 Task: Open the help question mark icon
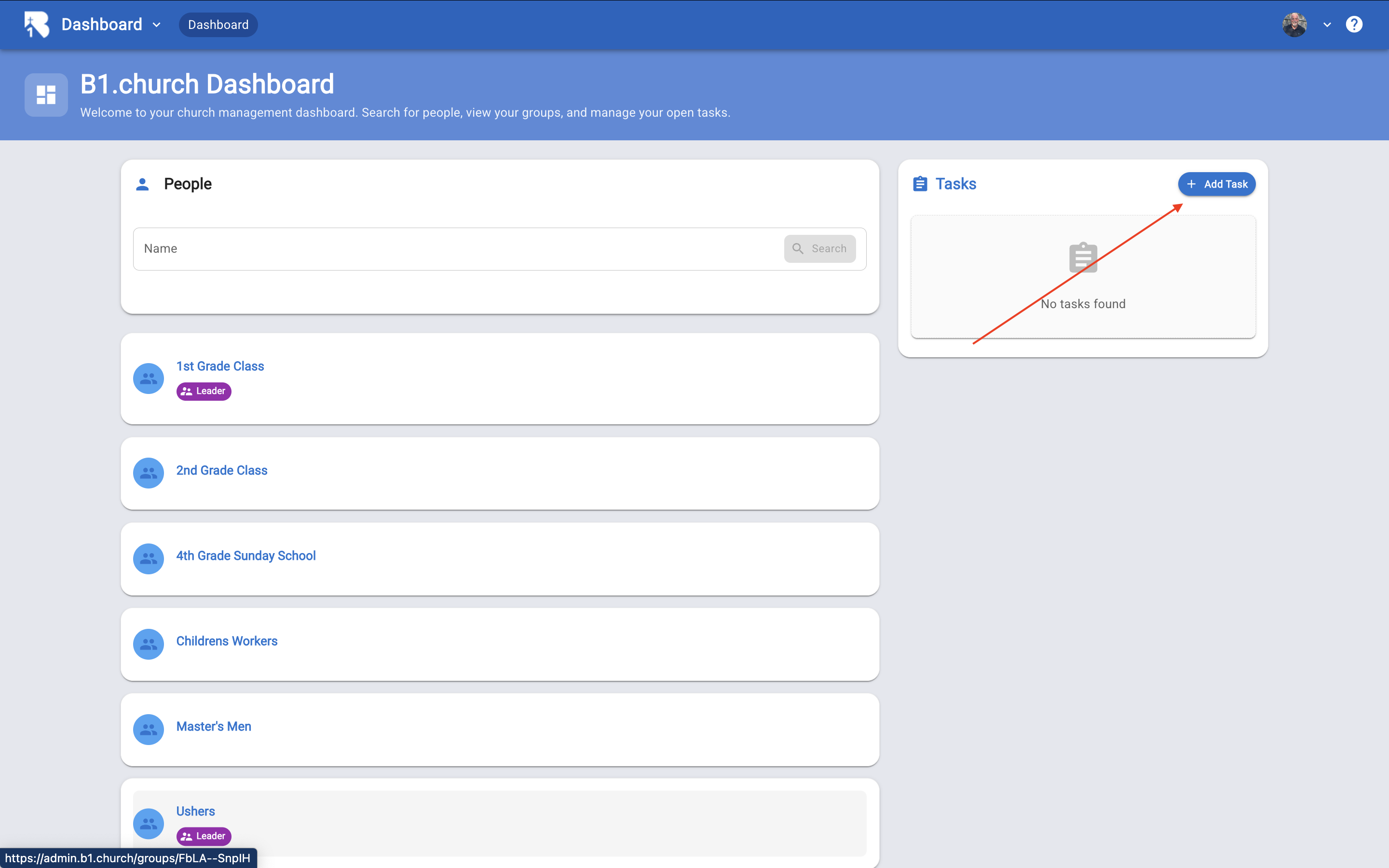[1353, 25]
